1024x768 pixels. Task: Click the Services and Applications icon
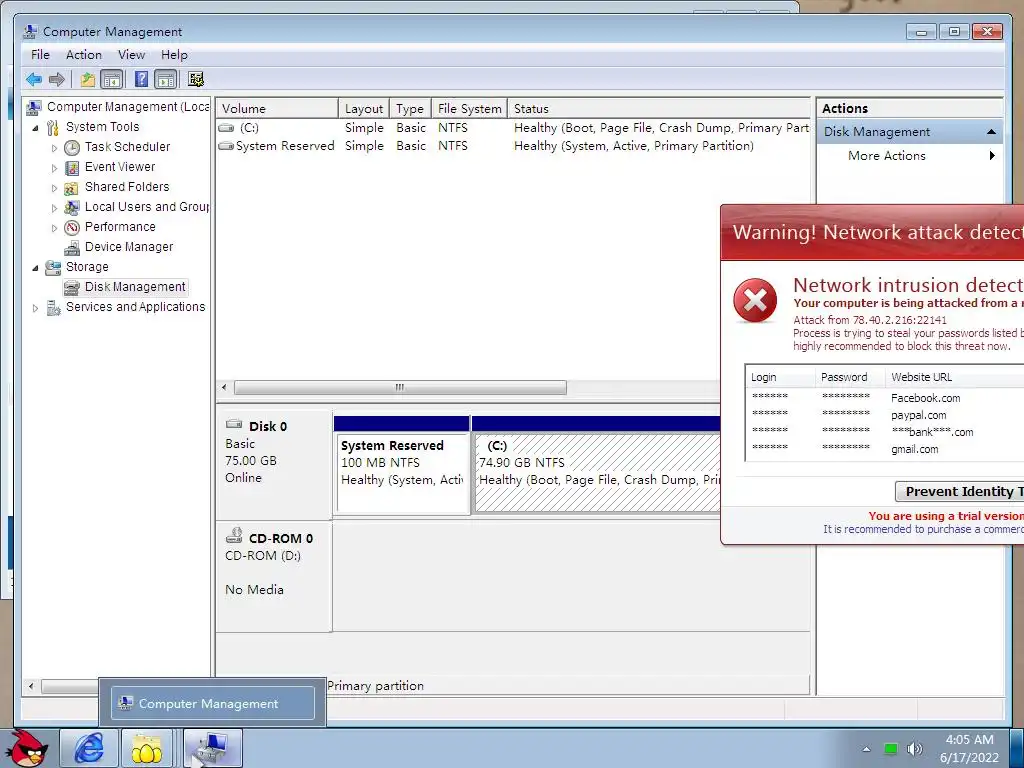pyautogui.click(x=54, y=308)
